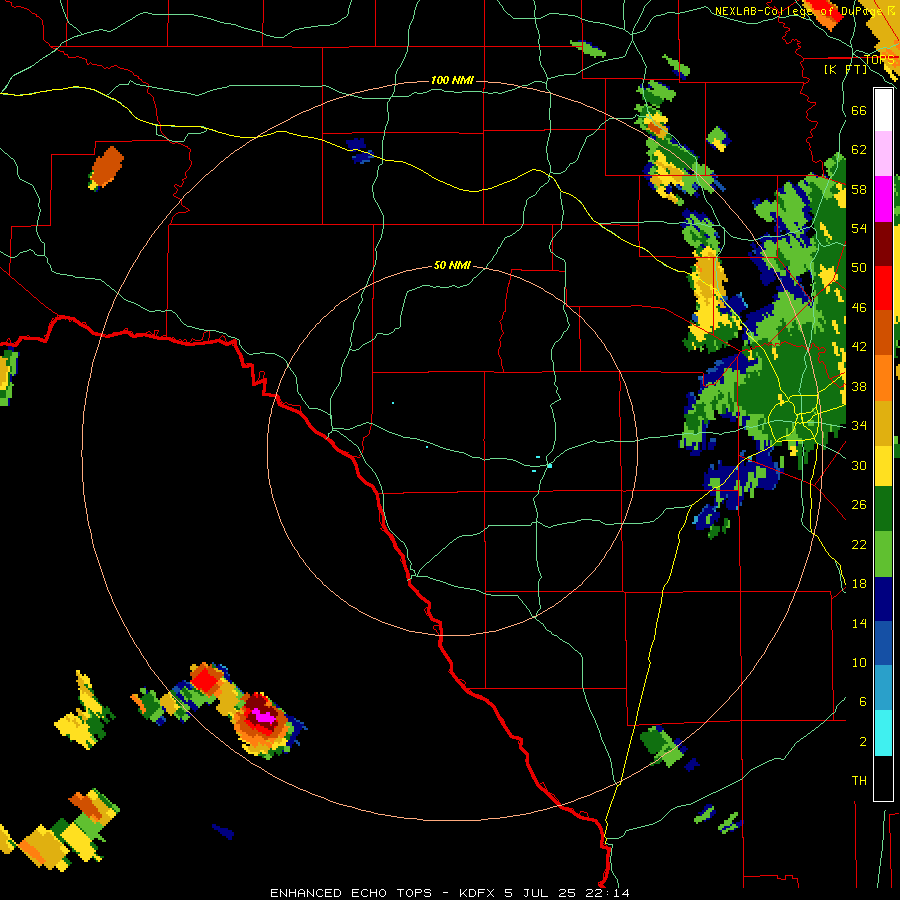Click the 'ENHANCED ECHO TOPS' caption text

pyautogui.click(x=351, y=893)
